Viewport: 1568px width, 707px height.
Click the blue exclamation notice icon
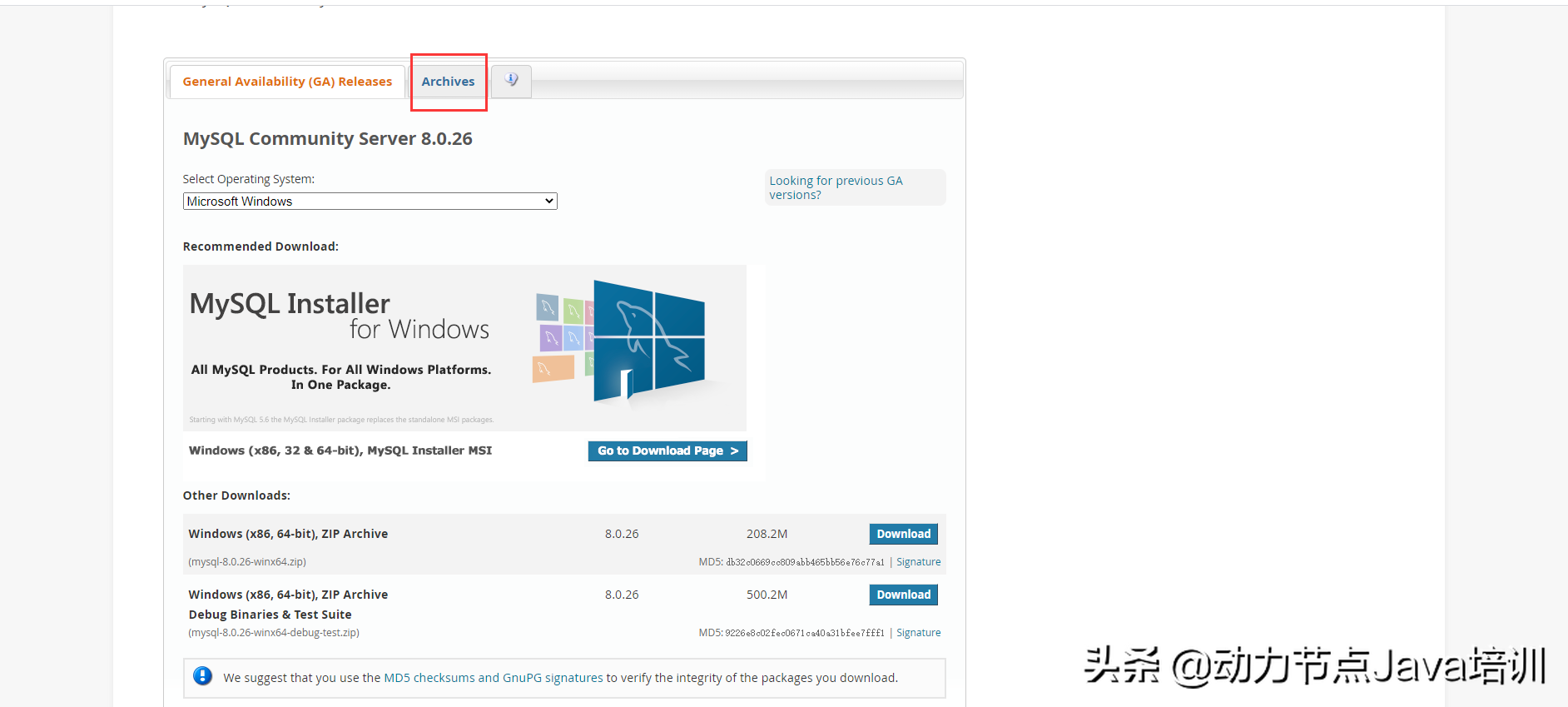[x=202, y=675]
